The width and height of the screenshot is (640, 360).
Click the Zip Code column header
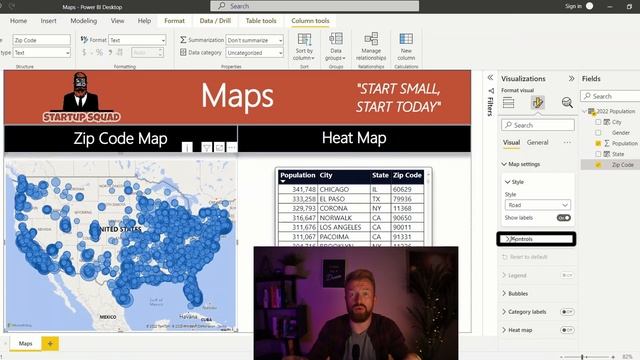(x=407, y=176)
